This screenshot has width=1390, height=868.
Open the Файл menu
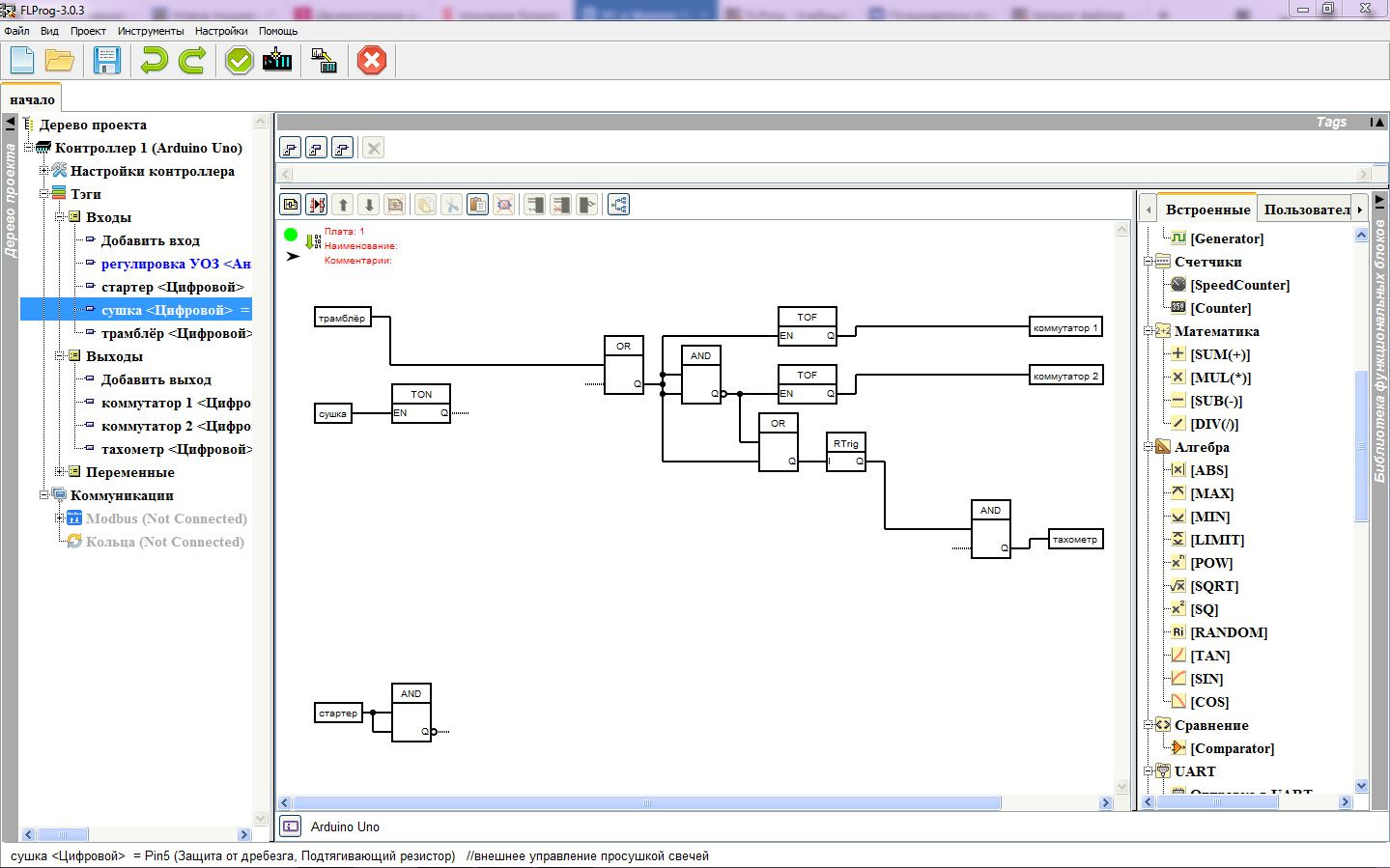tap(16, 31)
